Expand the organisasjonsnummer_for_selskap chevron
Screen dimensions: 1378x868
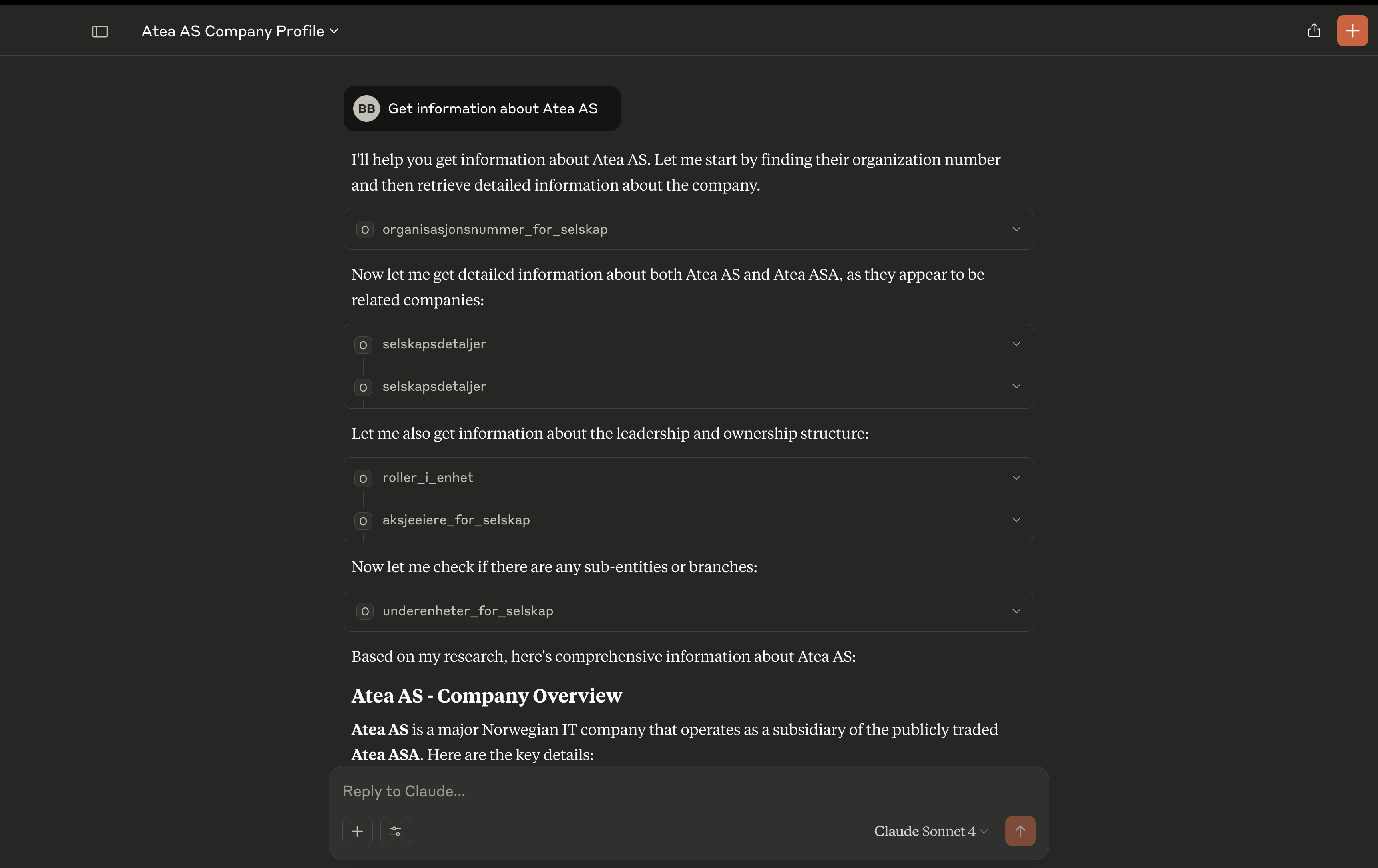tap(1016, 229)
